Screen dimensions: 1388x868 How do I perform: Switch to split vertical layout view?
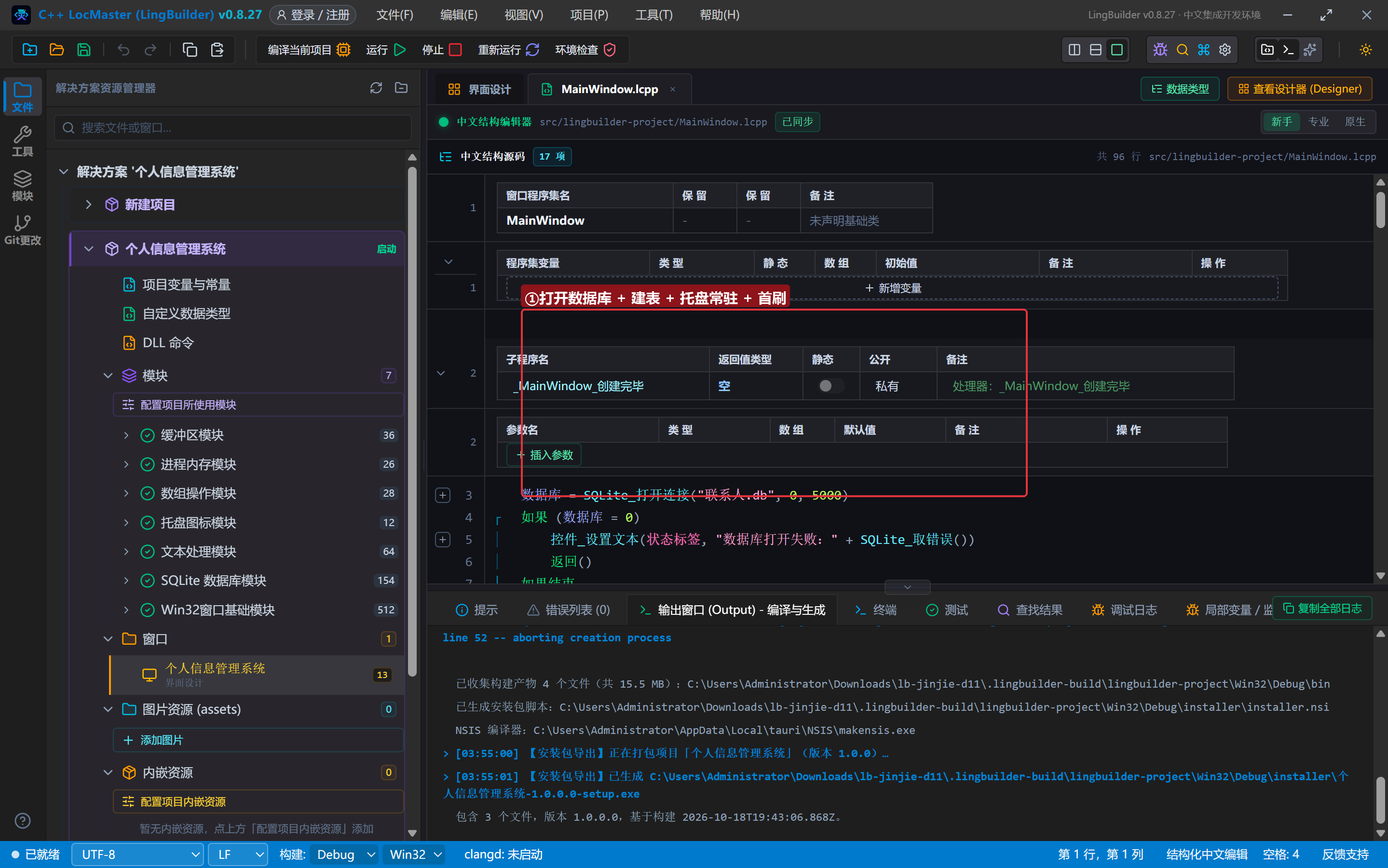(x=1074, y=50)
